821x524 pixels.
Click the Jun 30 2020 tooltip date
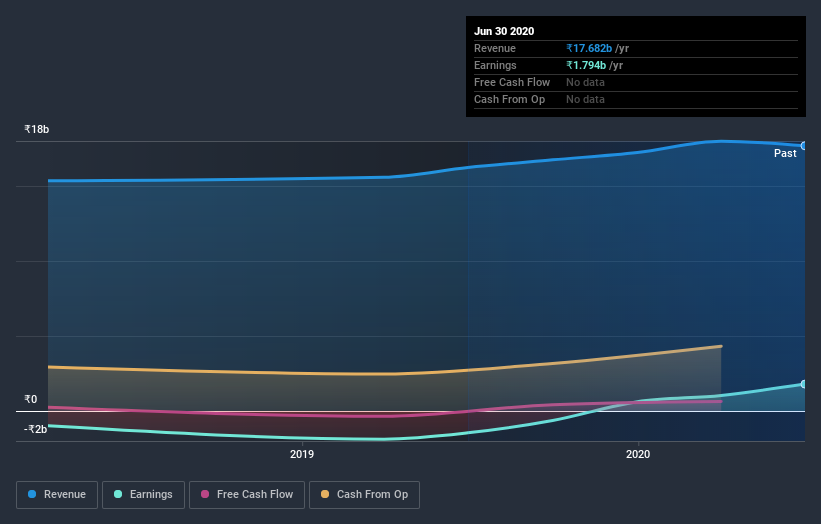pos(504,31)
